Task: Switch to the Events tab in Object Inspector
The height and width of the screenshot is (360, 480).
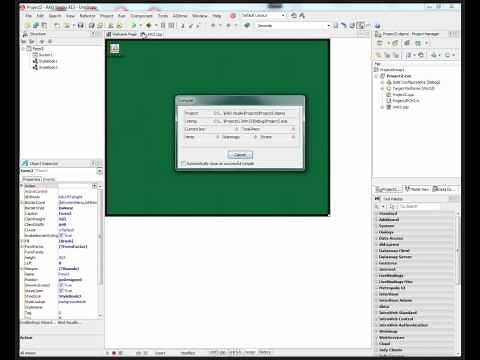Action: pos(49,179)
